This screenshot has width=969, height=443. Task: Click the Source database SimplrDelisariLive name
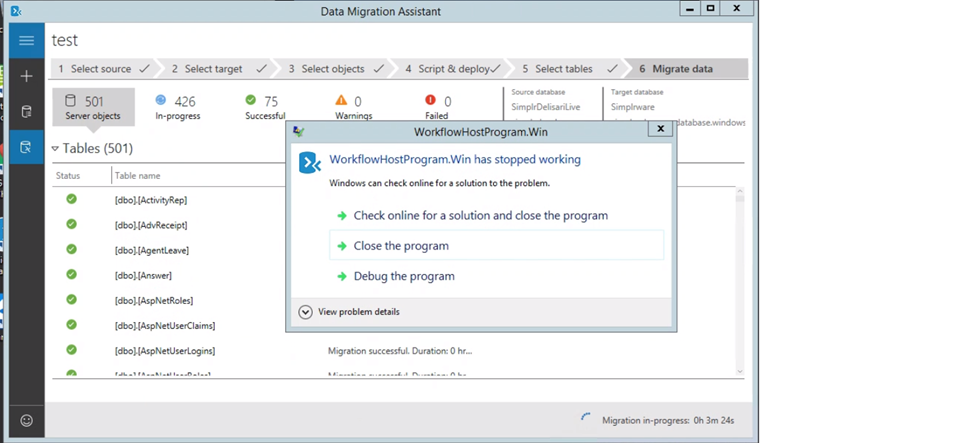coord(546,107)
